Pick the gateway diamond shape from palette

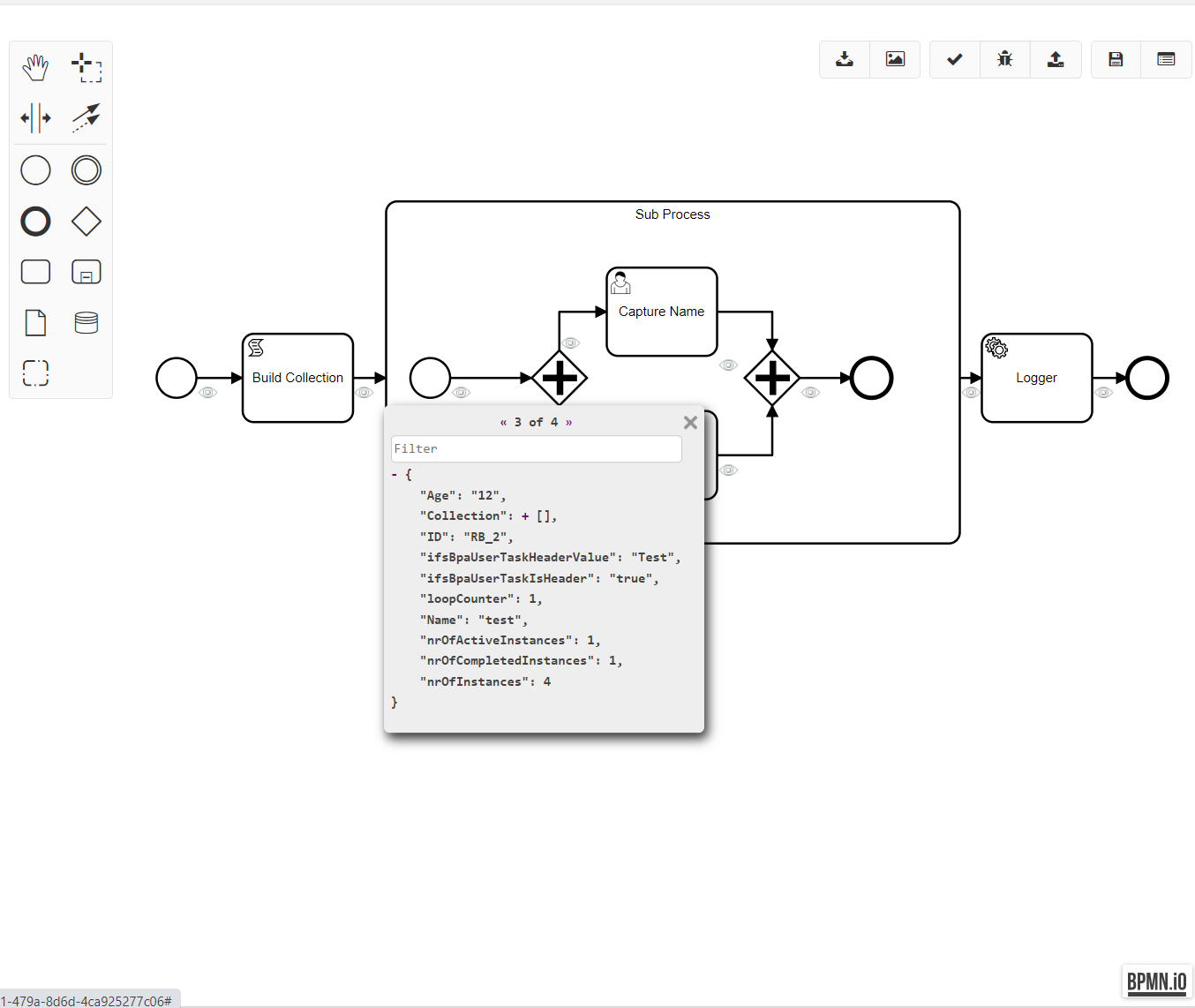pos(86,222)
